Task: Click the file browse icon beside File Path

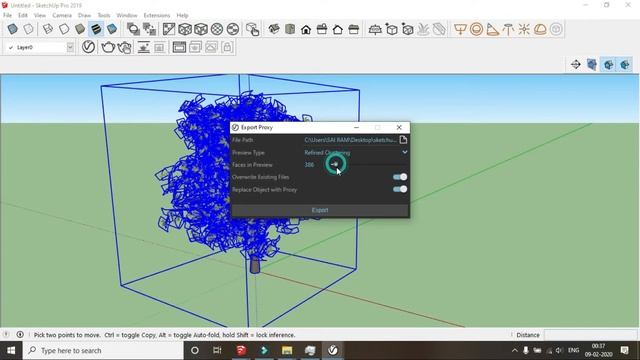Action: 403,140
